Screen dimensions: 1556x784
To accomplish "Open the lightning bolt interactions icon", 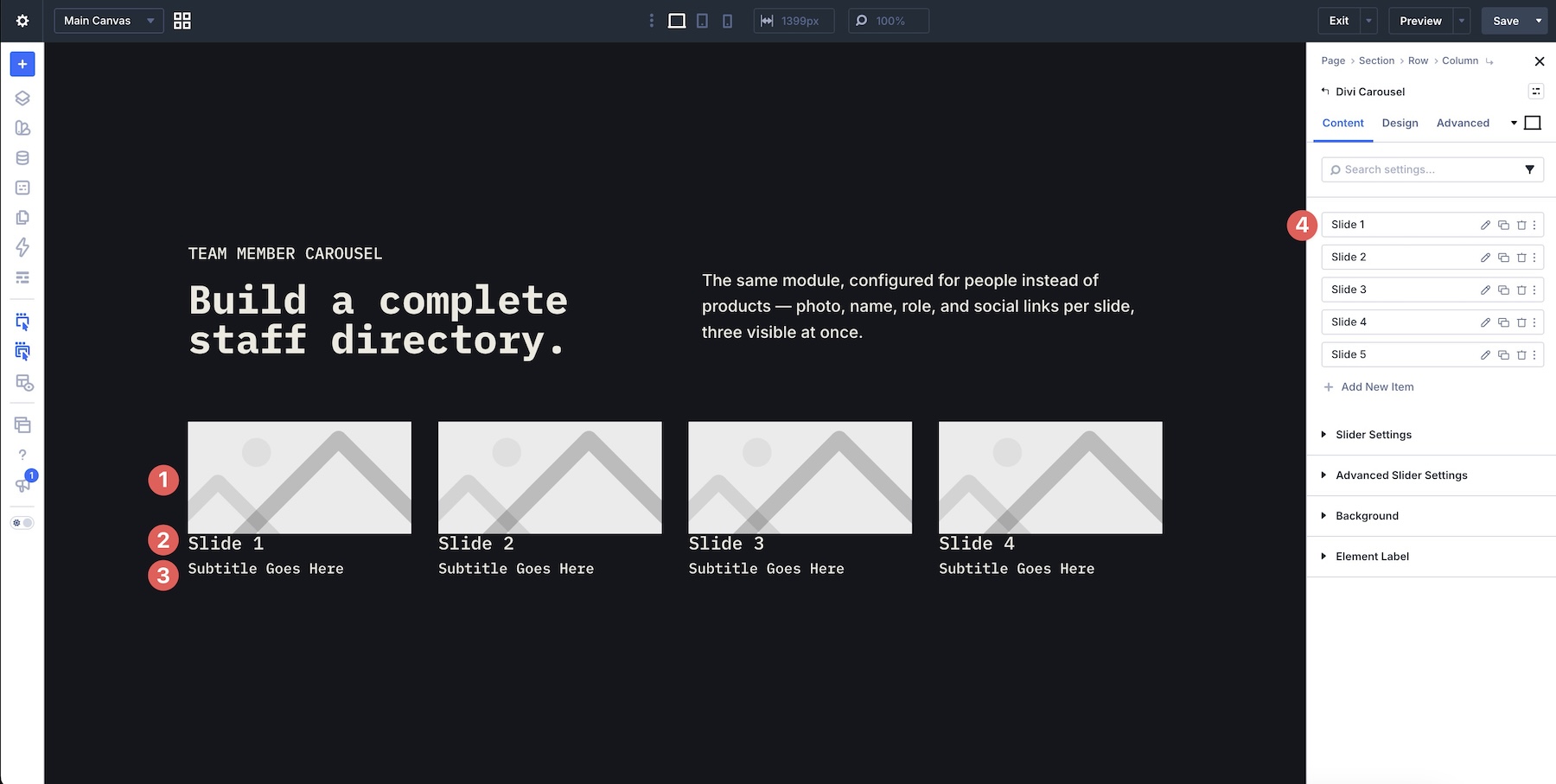I will (x=22, y=247).
